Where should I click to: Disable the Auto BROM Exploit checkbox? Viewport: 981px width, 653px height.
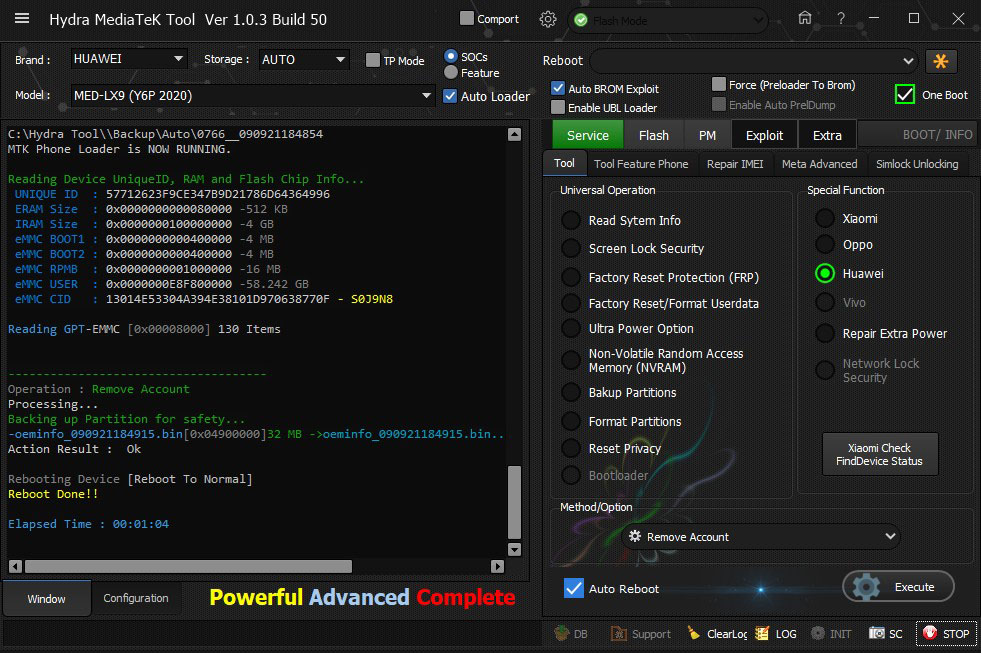558,89
